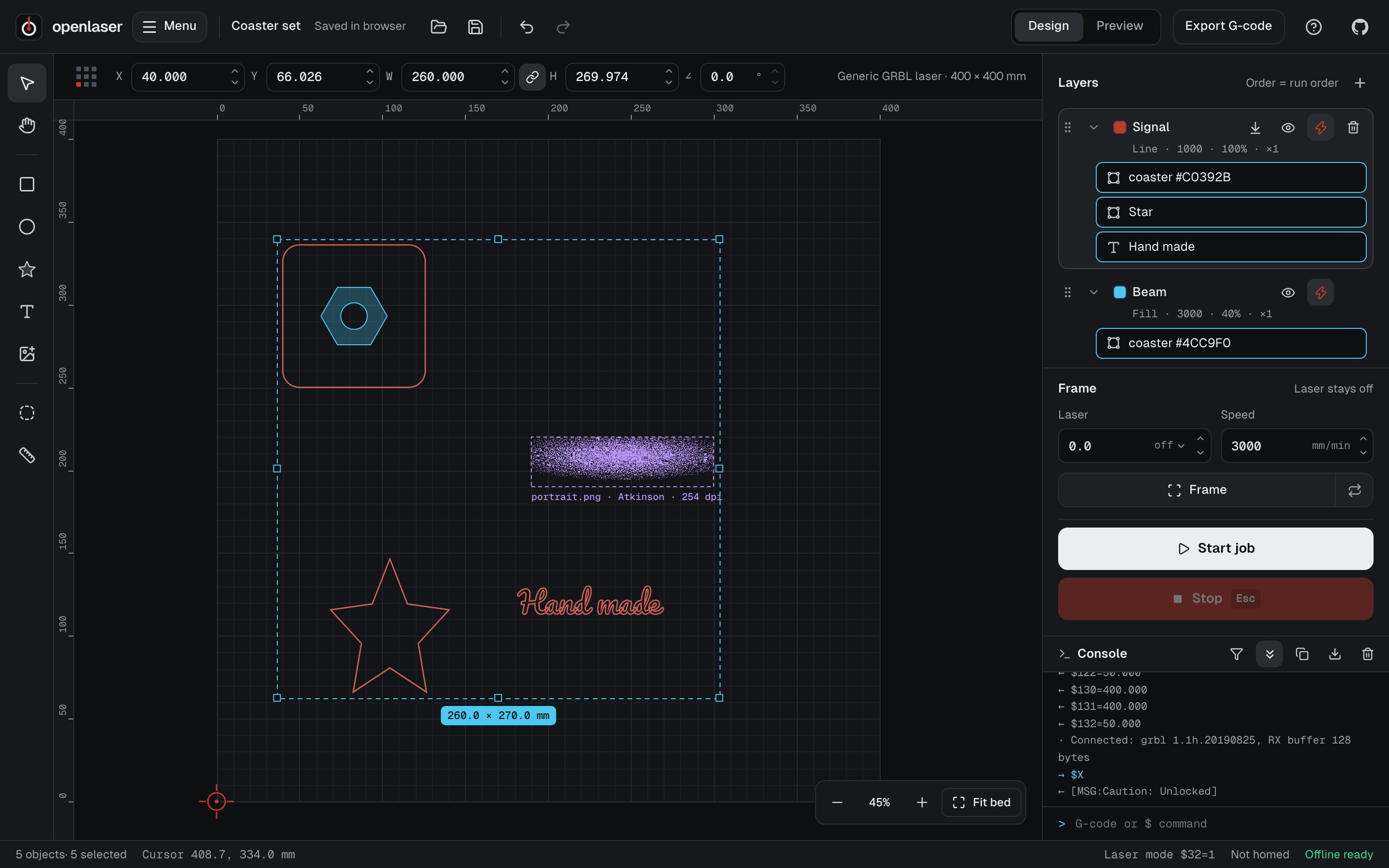
Task: Open project file folder icon
Action: point(438,27)
